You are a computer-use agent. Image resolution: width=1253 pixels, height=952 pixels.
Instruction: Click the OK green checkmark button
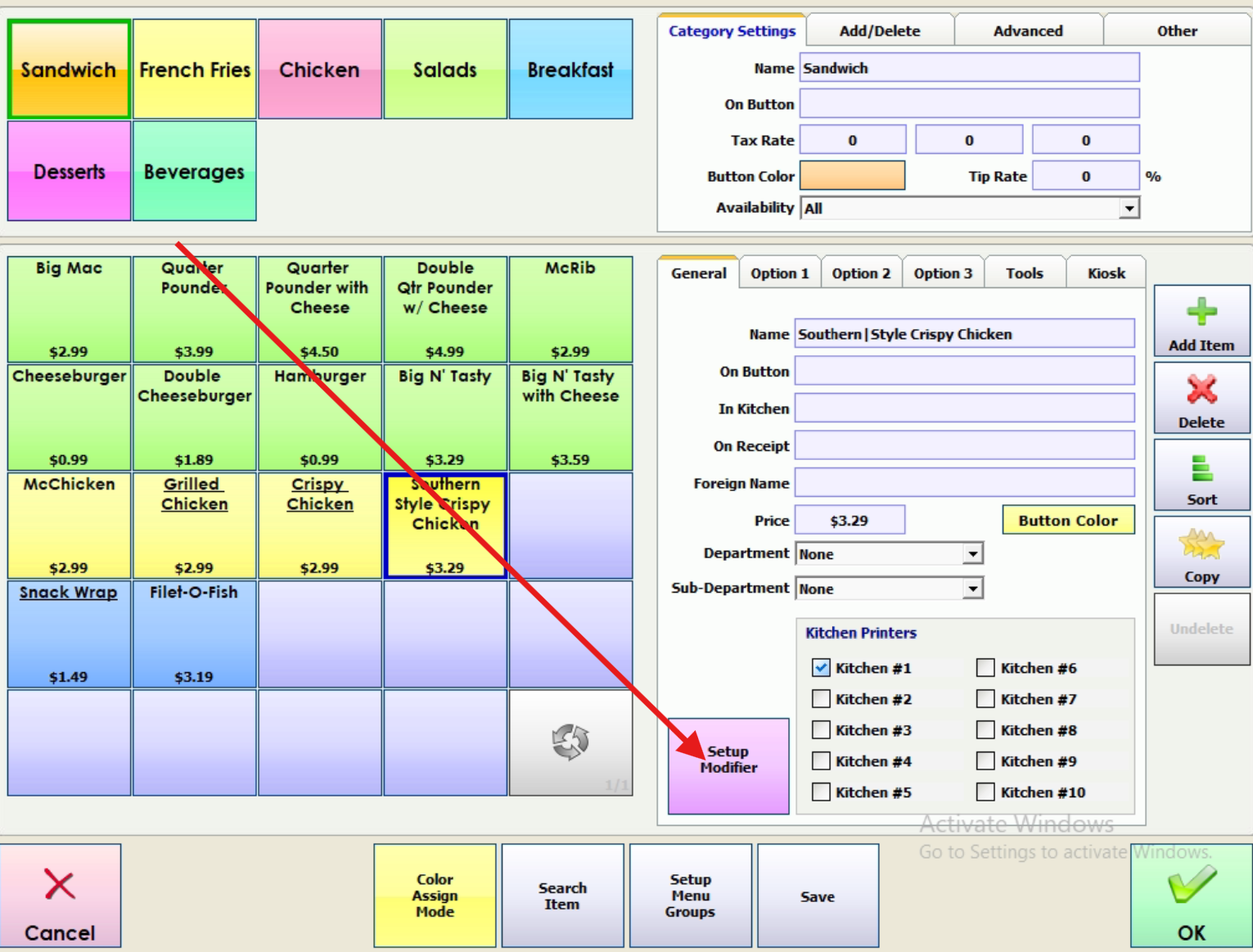pyautogui.click(x=1191, y=896)
